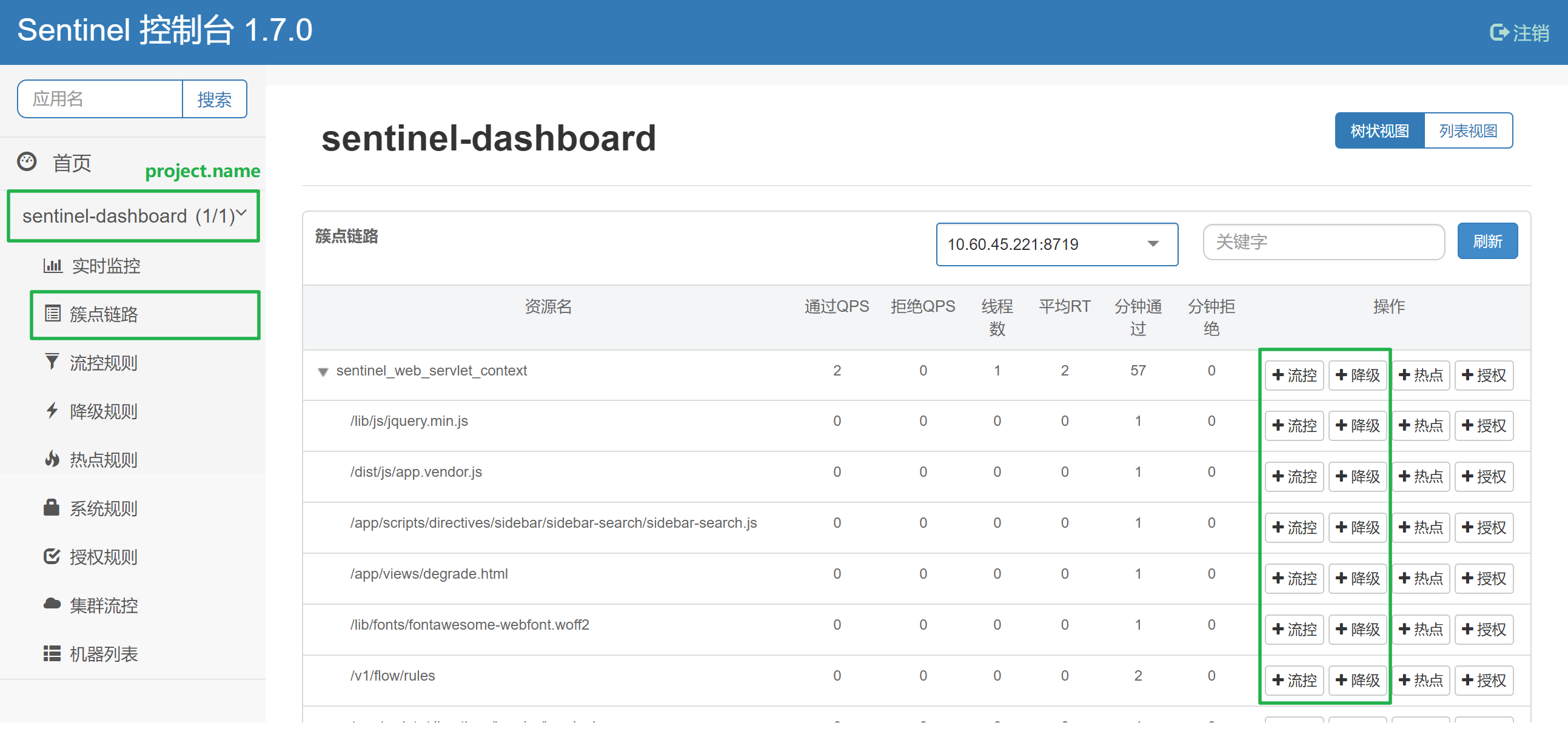Image resolution: width=1568 pixels, height=734 pixels.
Task: Click the lightning bolt icon for 降级规则
Action: 52,411
